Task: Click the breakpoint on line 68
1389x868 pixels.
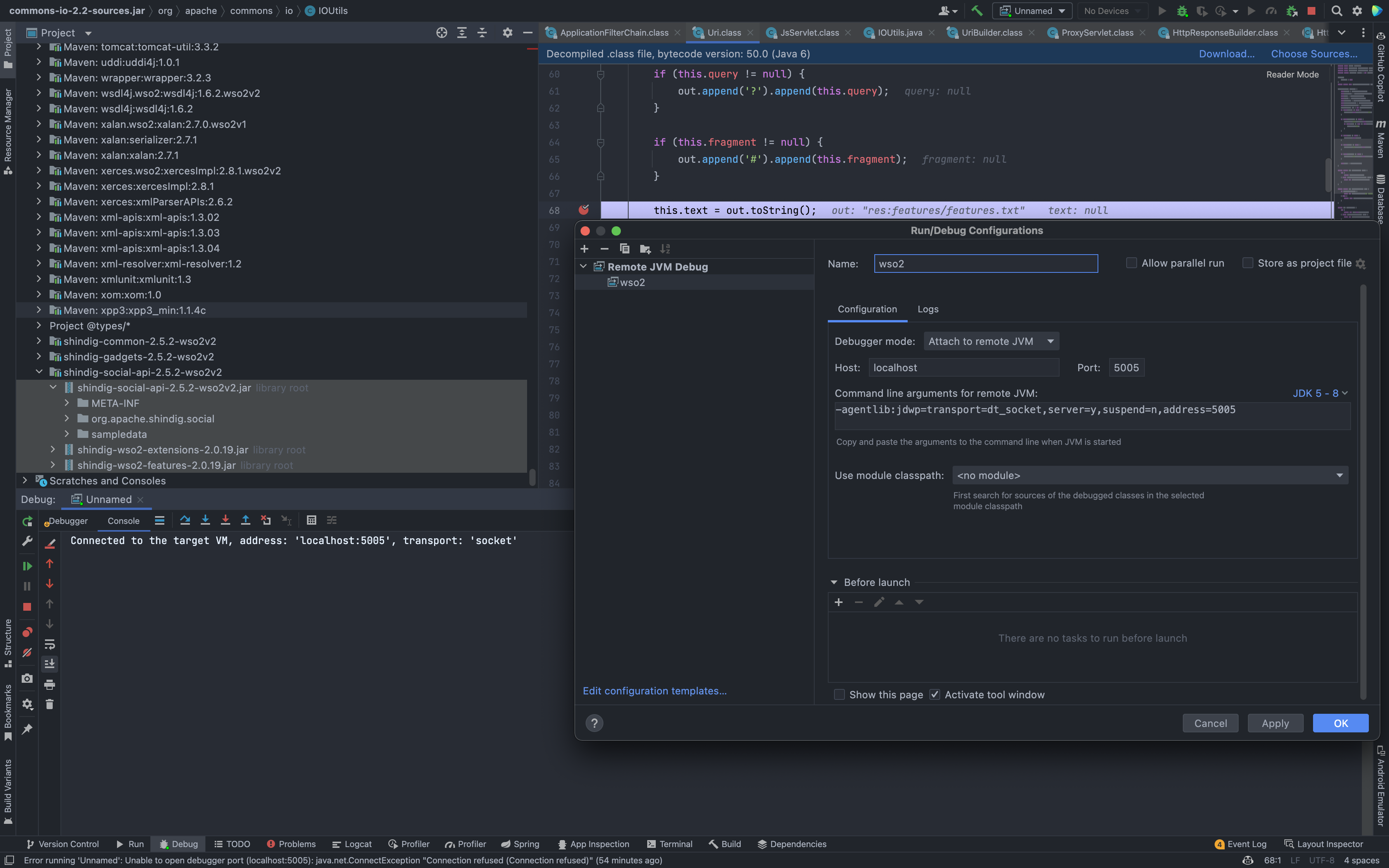Action: (584, 210)
